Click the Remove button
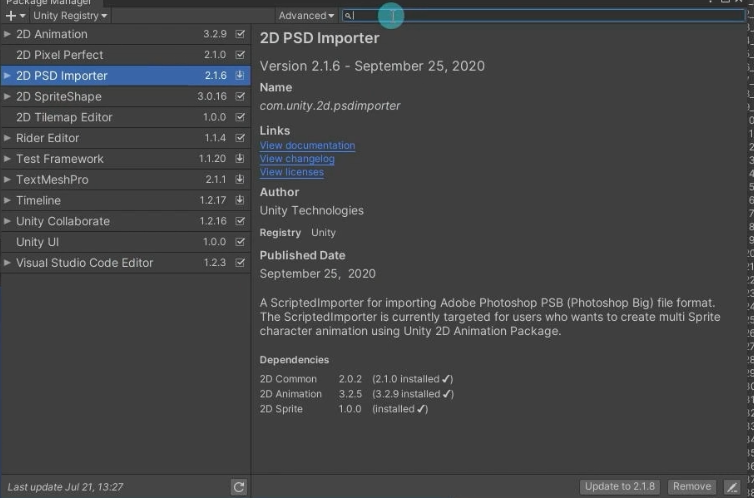Screen dimensions: 754x498 [x=692, y=486]
